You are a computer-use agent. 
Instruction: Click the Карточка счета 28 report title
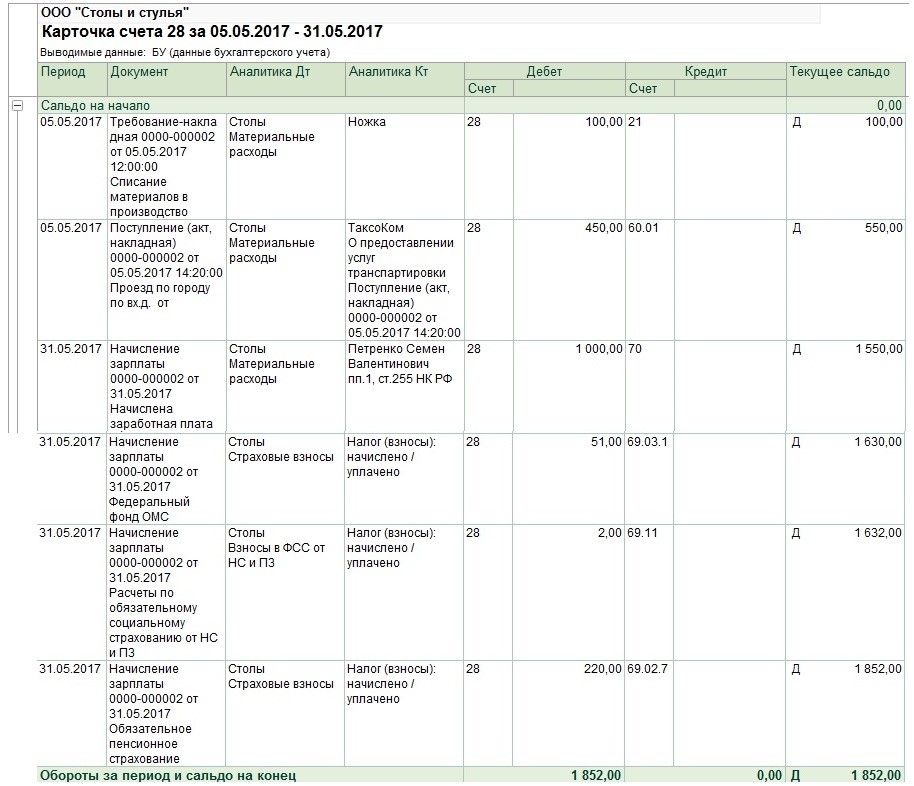[212, 31]
